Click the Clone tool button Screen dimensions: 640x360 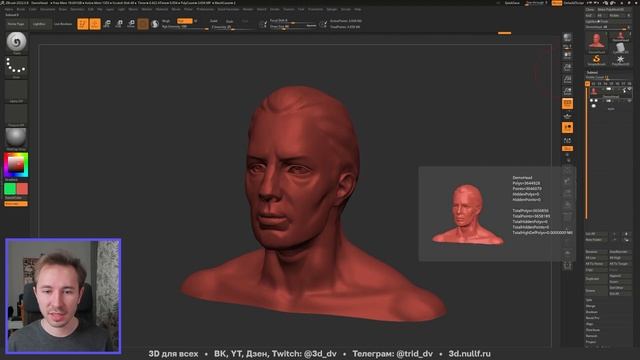click(590, 9)
